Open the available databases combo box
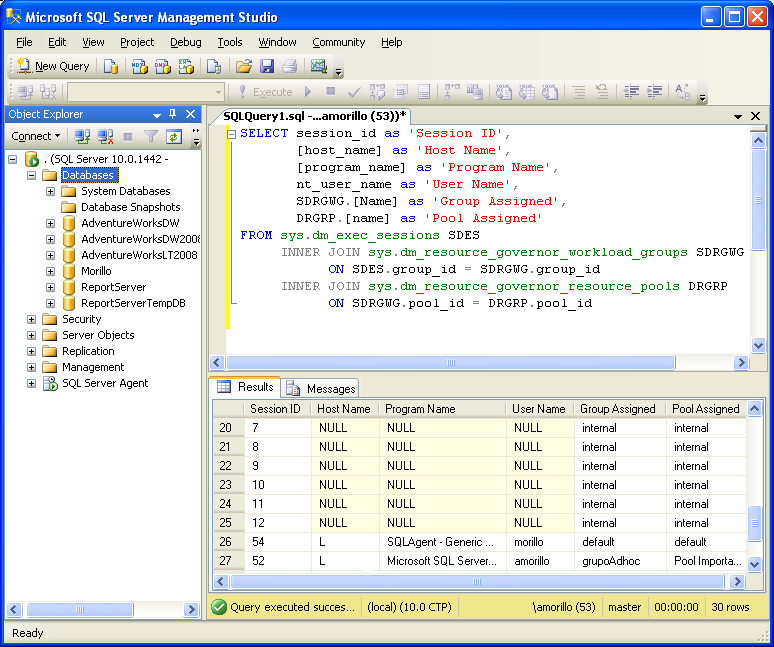Viewport: 774px width, 647px height. [146, 92]
